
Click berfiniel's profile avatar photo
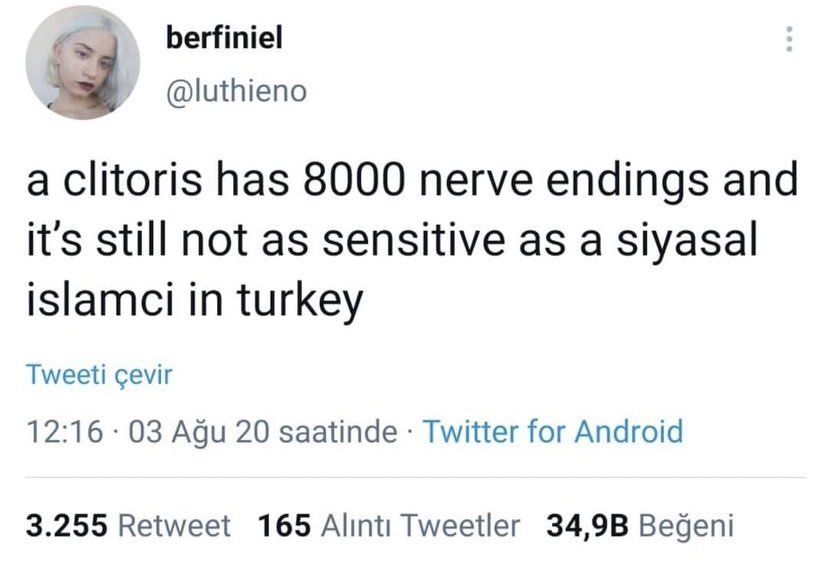[x=82, y=63]
